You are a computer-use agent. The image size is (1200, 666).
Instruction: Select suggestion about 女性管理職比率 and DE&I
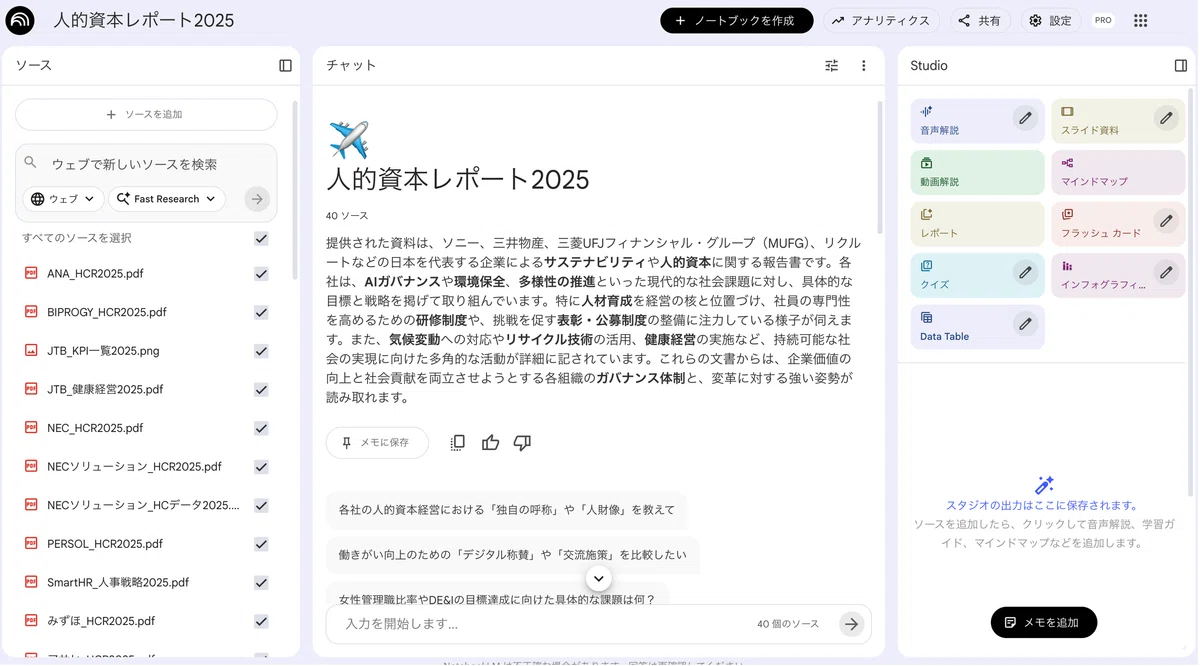click(497, 597)
